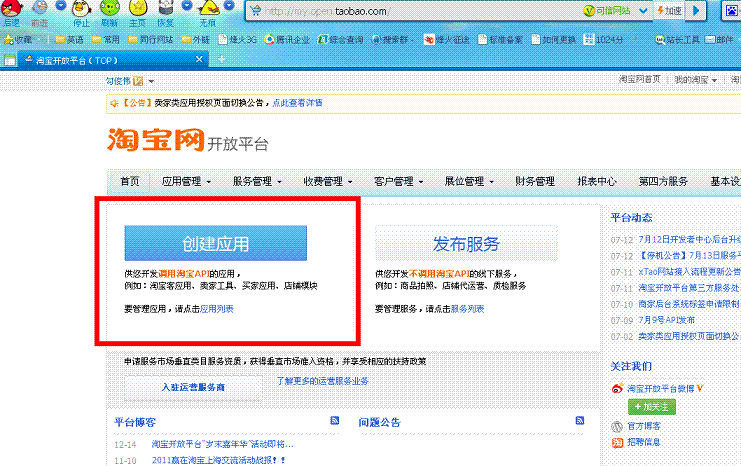Open the 英语 bookmark folder

pos(69,40)
